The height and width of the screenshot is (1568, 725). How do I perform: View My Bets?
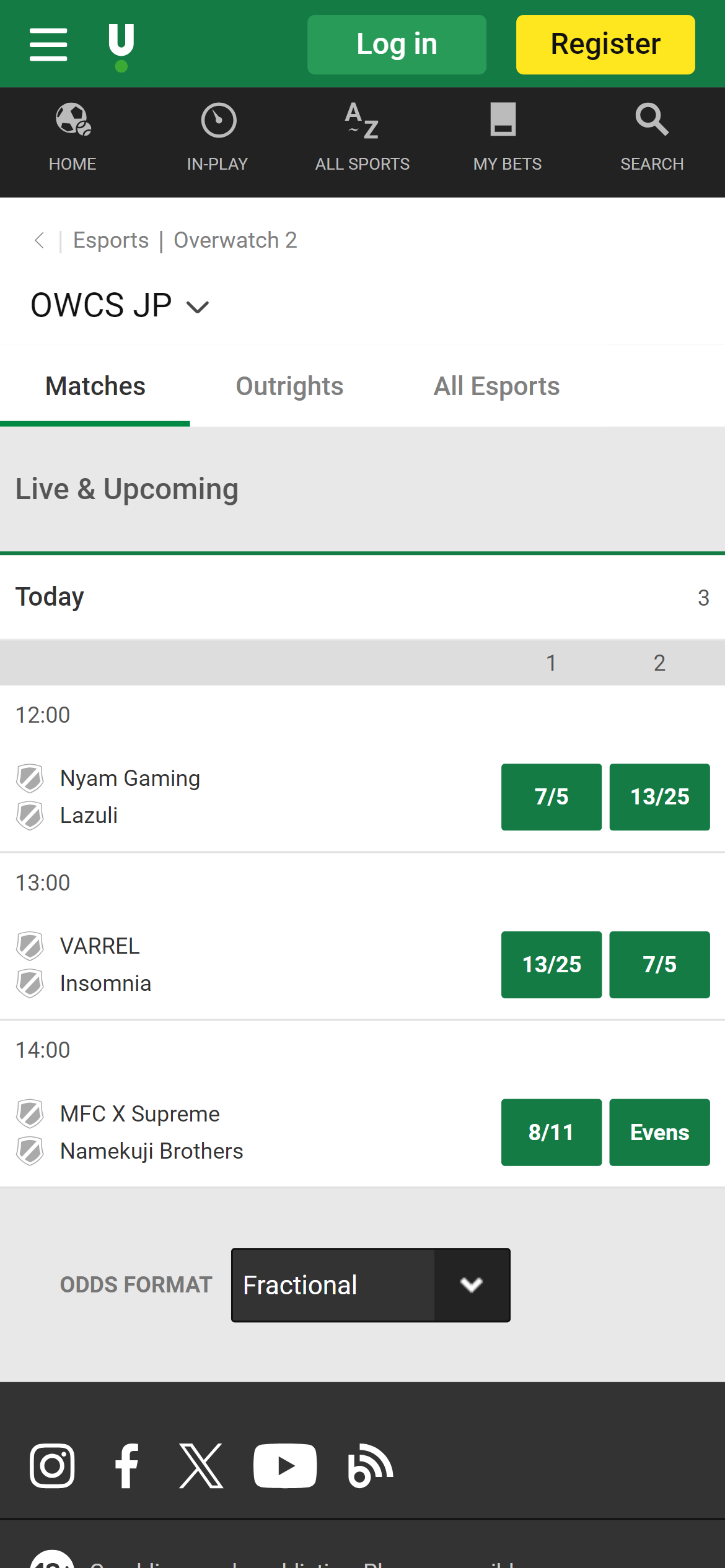(507, 137)
